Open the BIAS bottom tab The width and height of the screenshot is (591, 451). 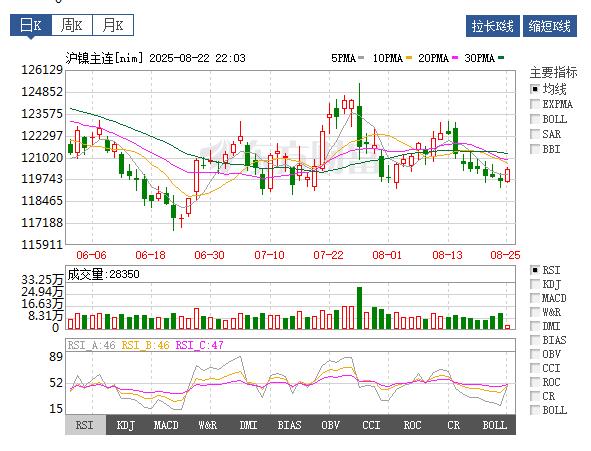[x=289, y=425]
